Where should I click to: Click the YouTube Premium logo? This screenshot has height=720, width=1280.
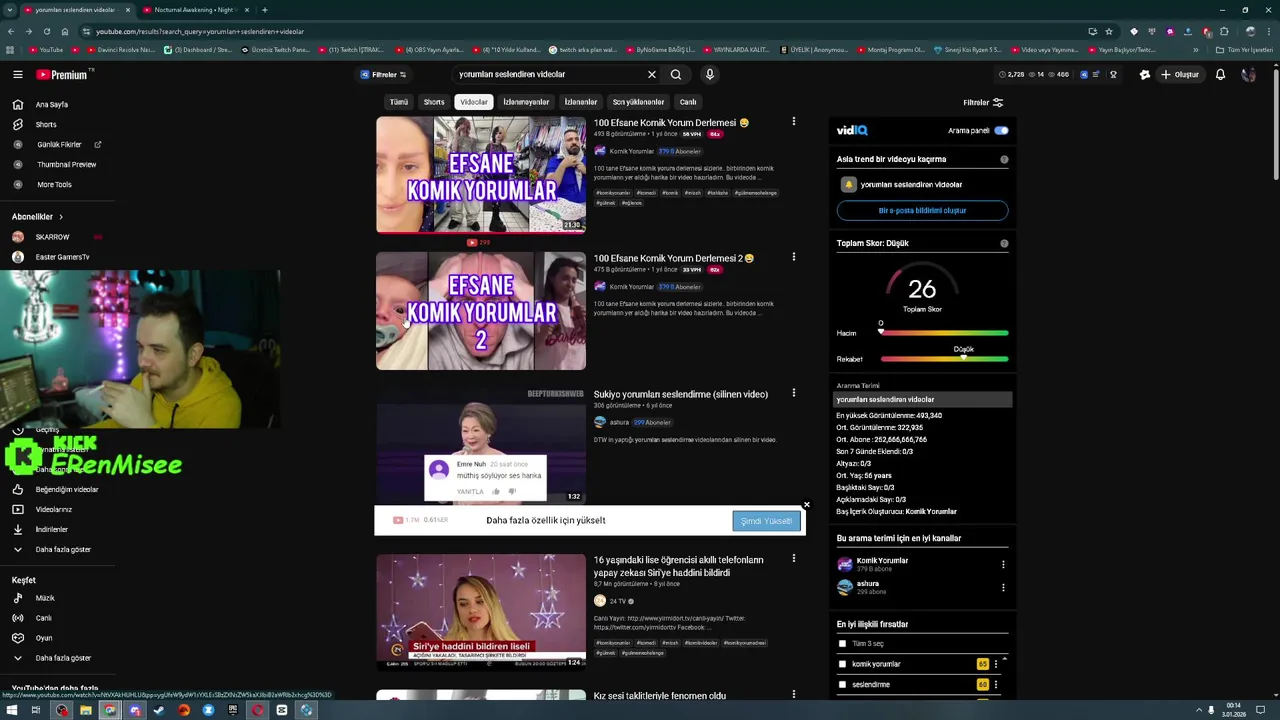click(62, 74)
